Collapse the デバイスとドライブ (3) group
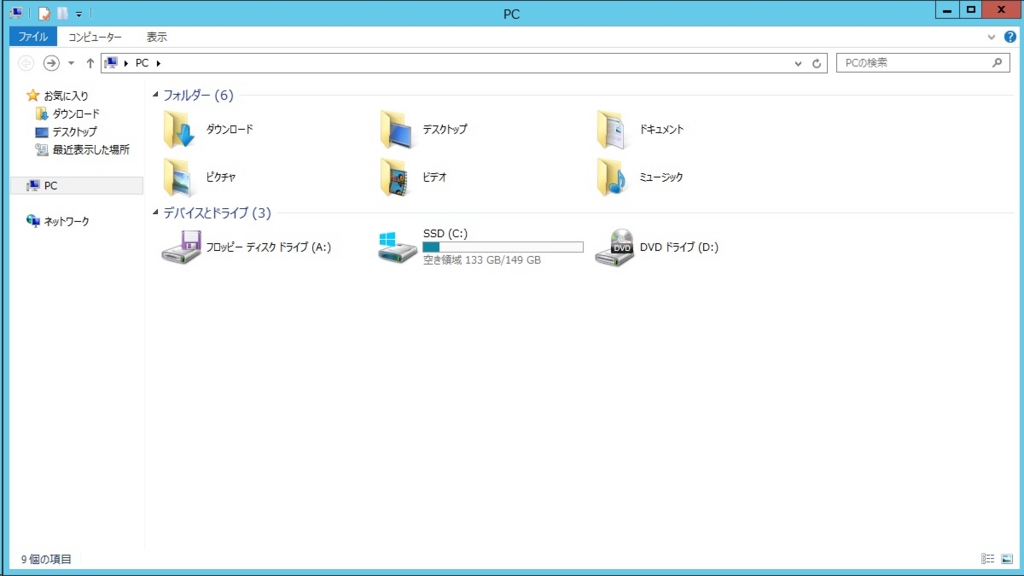This screenshot has height=576, width=1024. 155,212
